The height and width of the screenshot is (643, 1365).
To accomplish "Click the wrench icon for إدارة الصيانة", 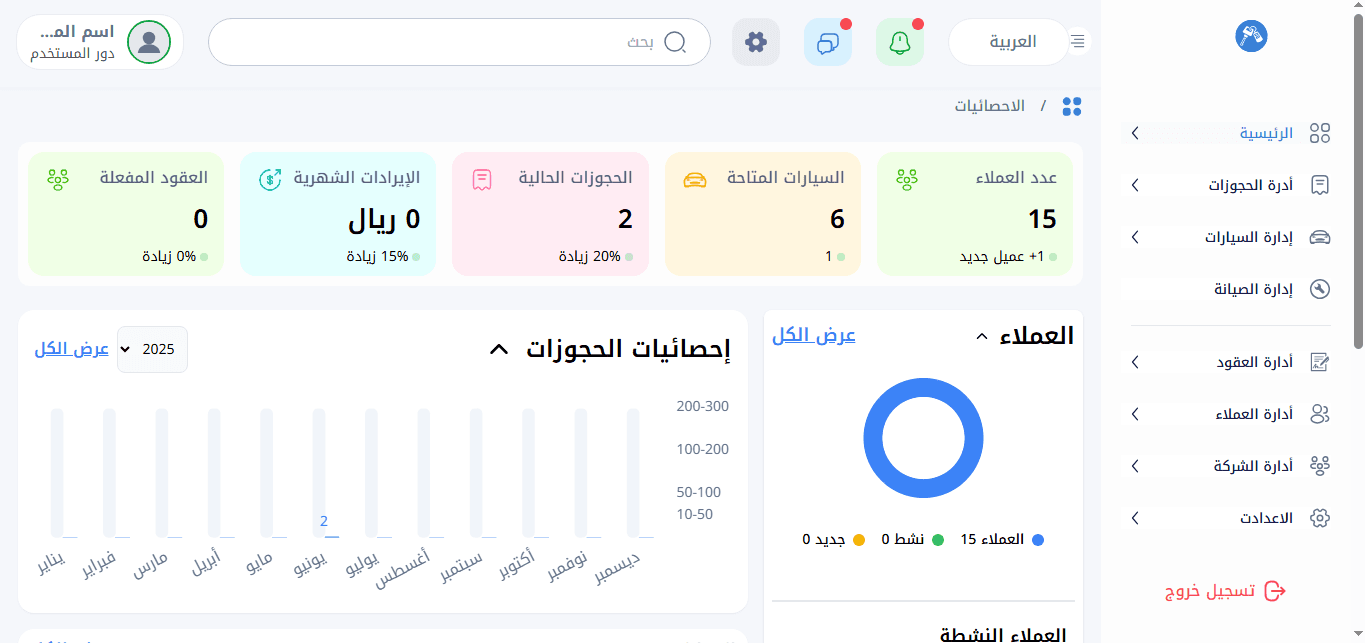I will pos(1320,289).
